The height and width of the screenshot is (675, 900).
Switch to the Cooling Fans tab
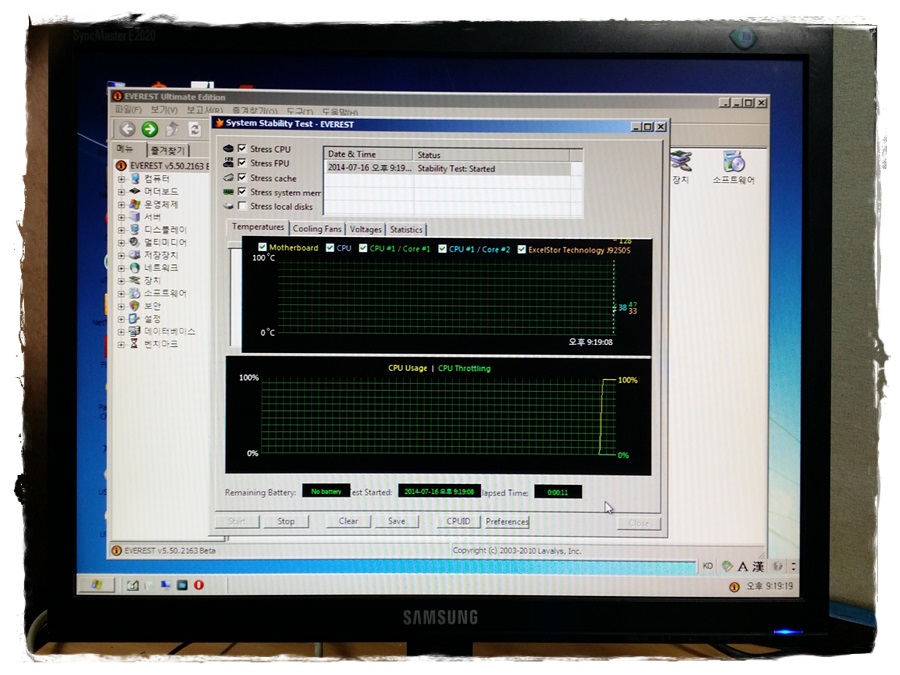pos(317,228)
